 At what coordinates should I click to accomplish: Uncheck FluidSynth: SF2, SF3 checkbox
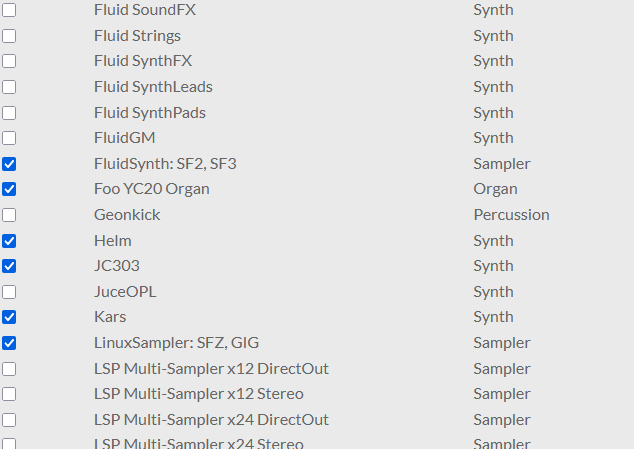[9, 164]
